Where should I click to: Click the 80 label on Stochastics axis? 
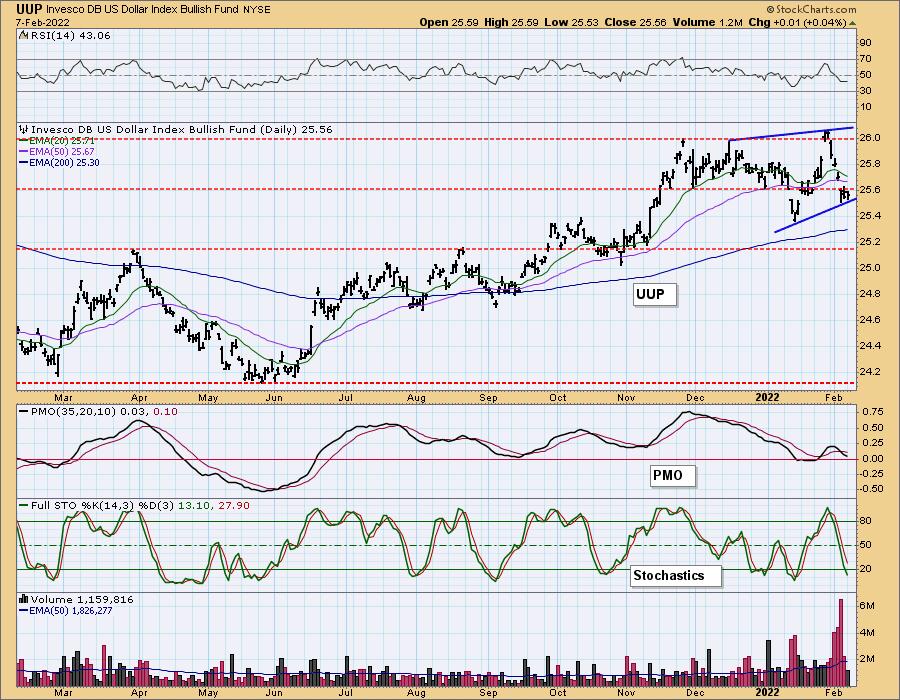tap(866, 522)
